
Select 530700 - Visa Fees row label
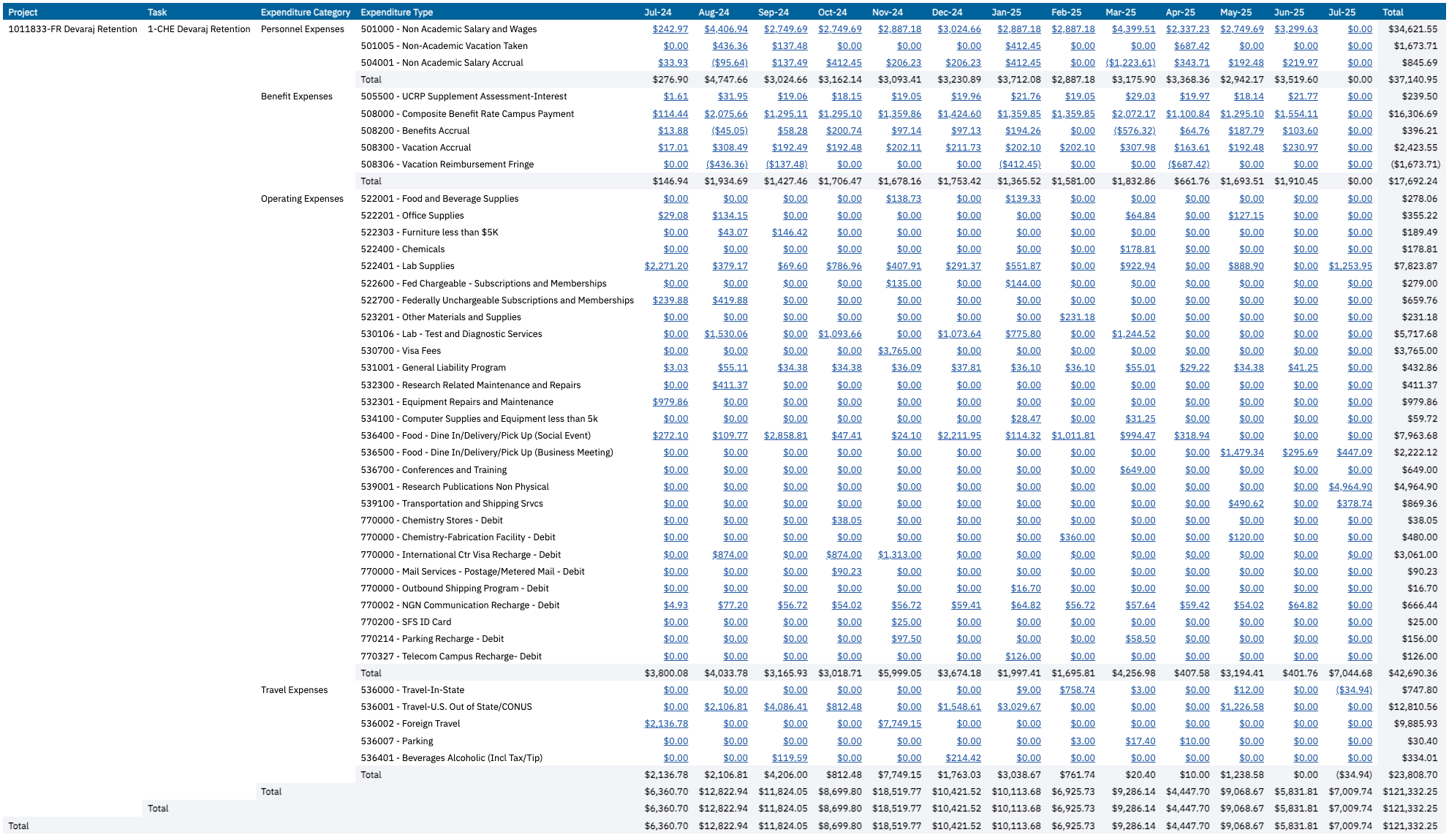pyautogui.click(x=401, y=351)
